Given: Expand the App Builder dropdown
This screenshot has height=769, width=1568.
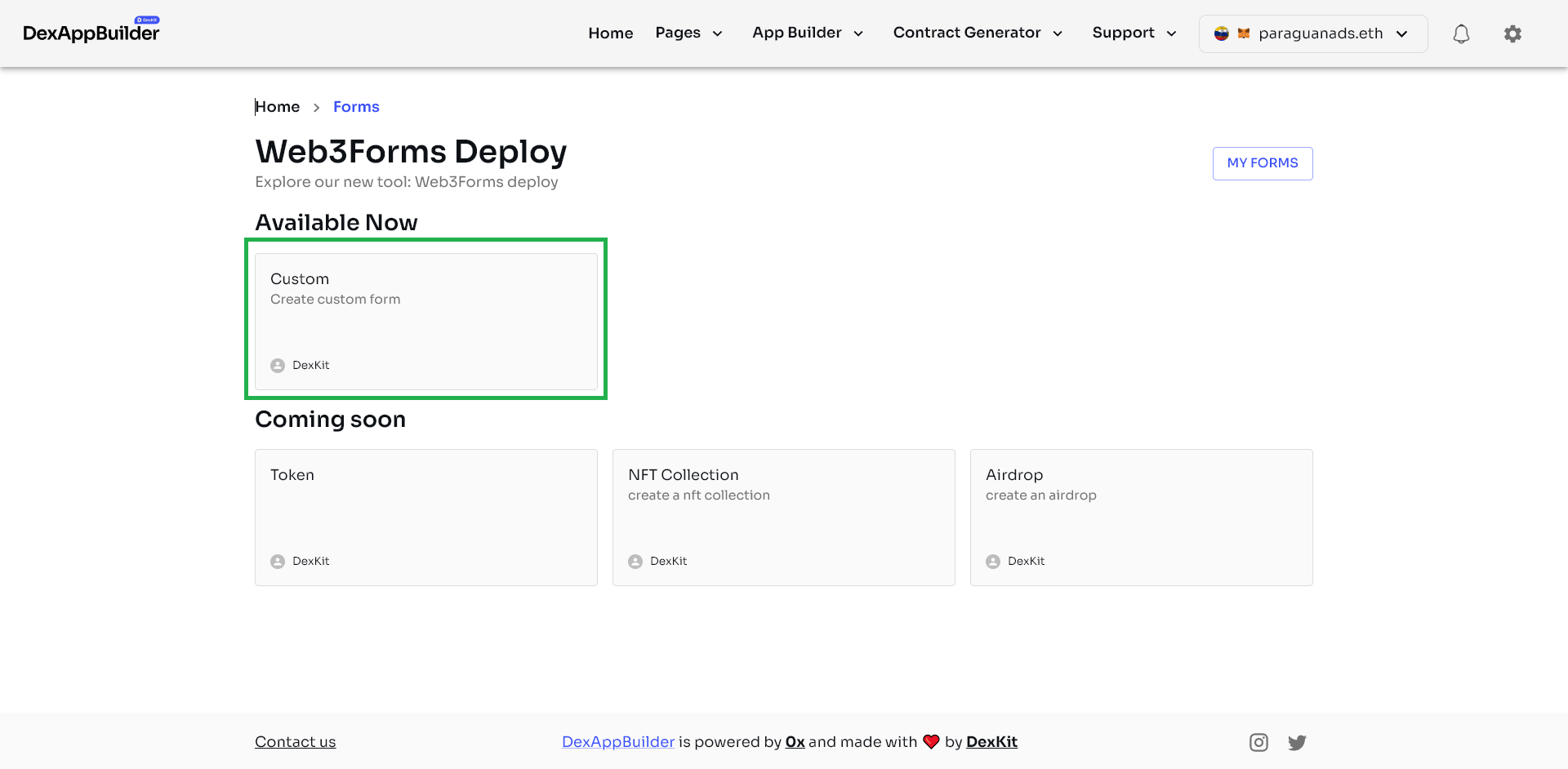Looking at the screenshot, I should [807, 33].
